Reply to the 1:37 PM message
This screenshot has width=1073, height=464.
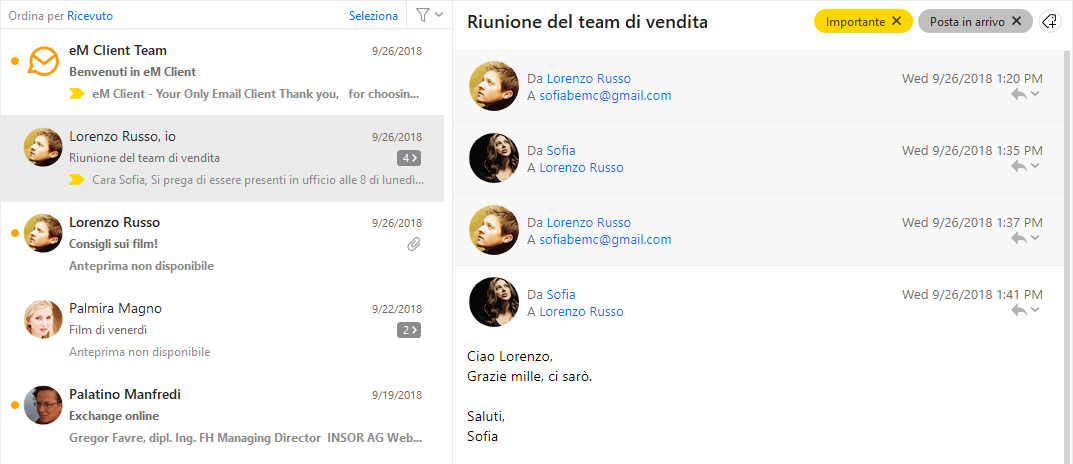1019,238
